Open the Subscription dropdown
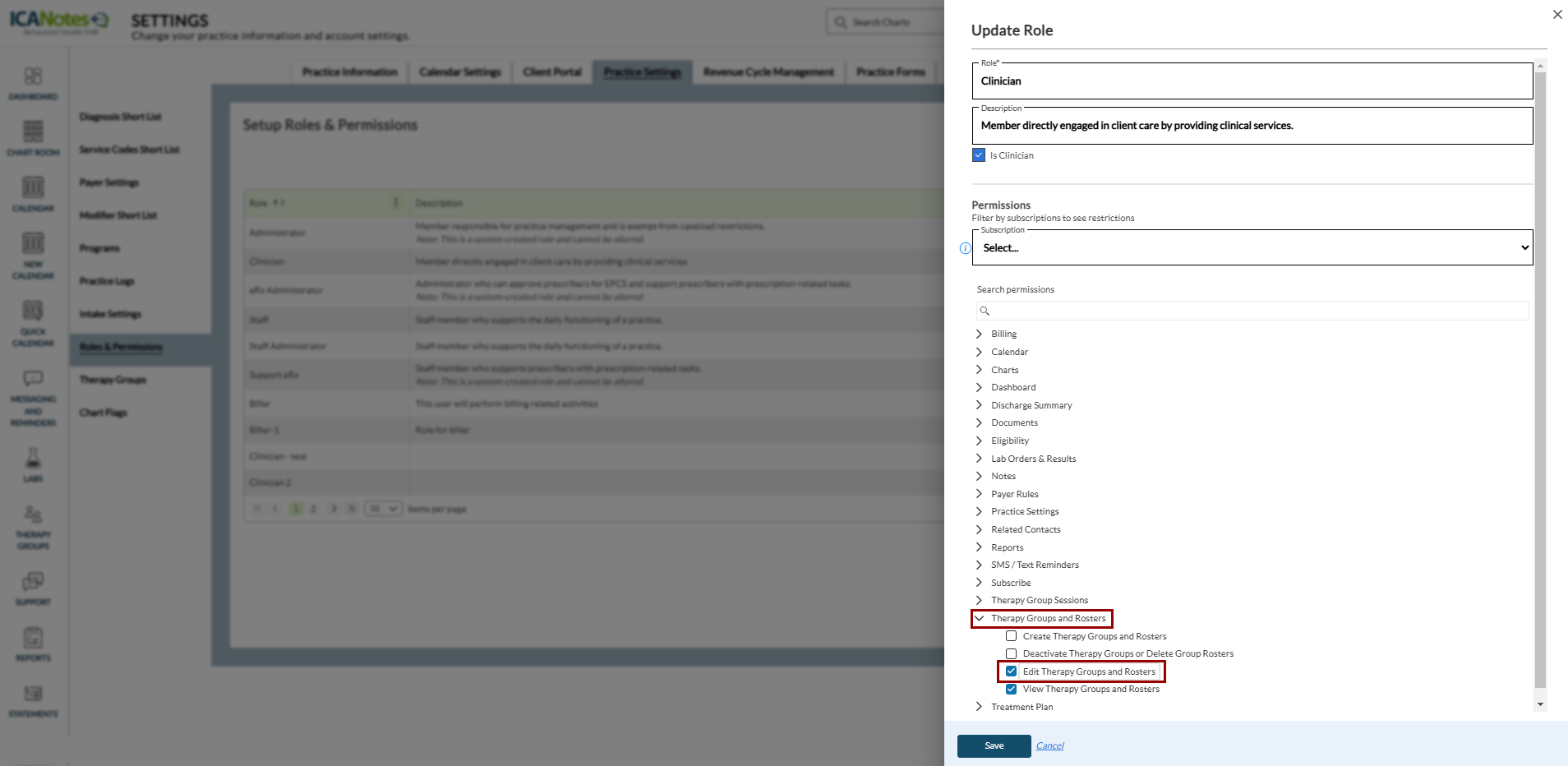This screenshot has width=1568, height=766. click(x=1252, y=248)
